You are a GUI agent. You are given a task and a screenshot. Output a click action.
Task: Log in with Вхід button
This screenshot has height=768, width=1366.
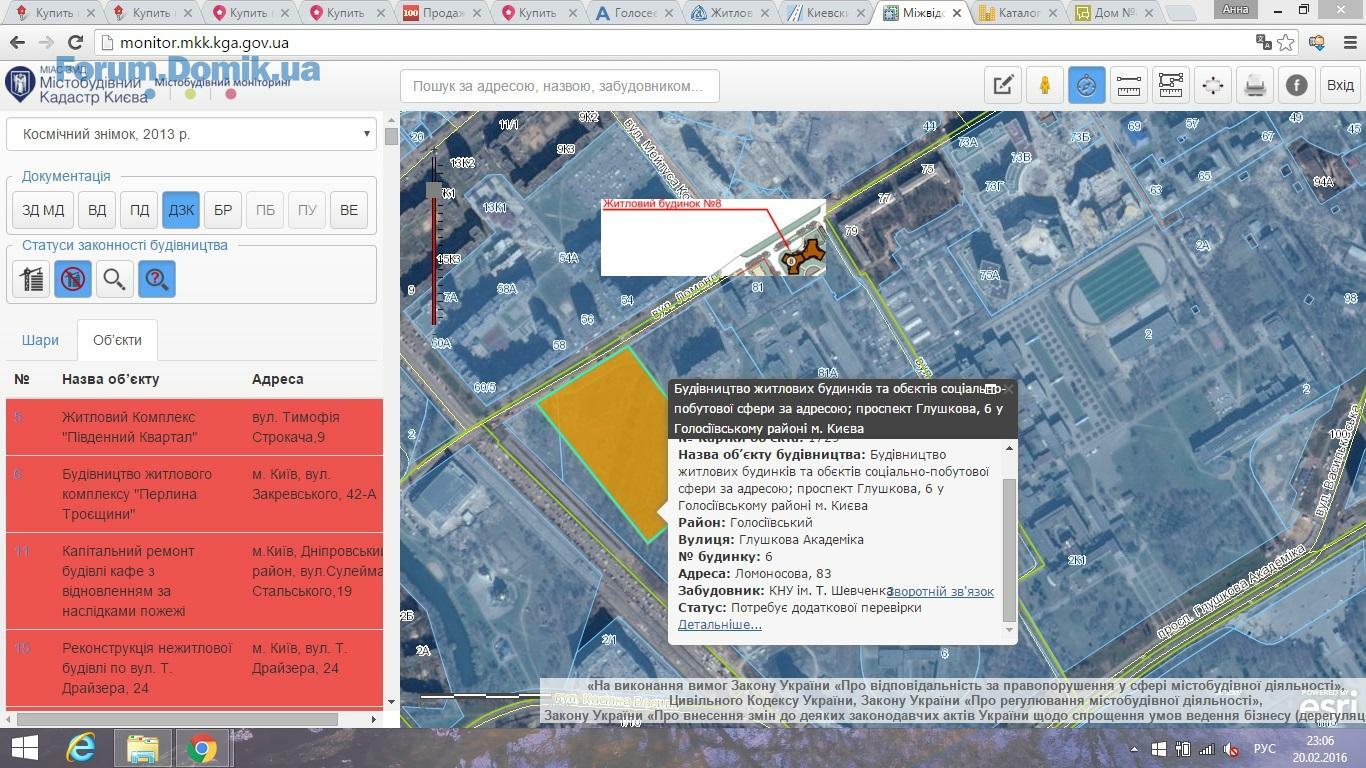1340,86
